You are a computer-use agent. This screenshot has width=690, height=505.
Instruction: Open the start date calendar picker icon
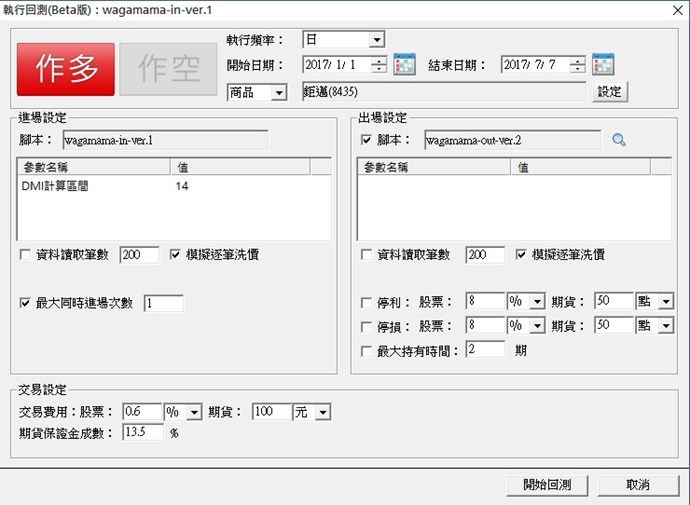[404, 65]
